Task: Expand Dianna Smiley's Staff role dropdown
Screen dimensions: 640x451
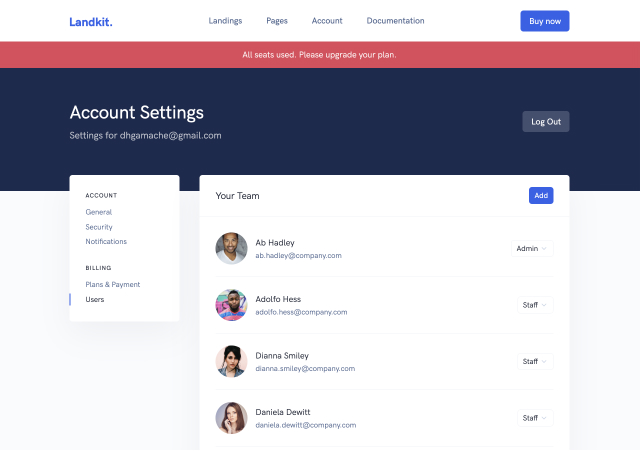Action: (x=534, y=361)
